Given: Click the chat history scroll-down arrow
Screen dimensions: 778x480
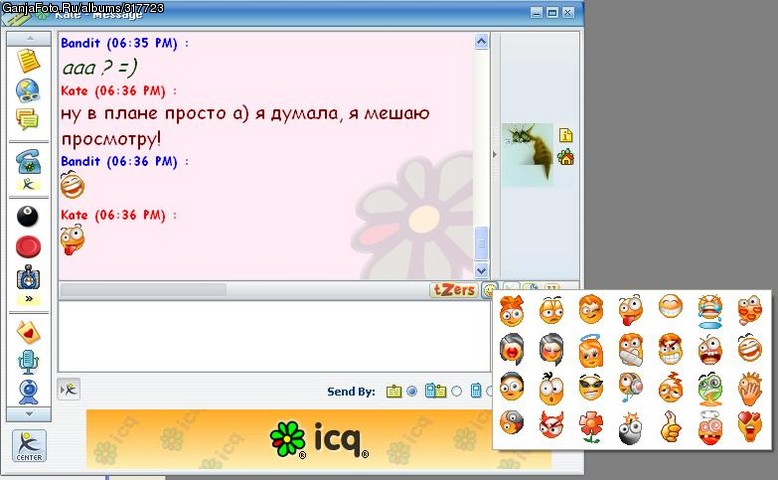Looking at the screenshot, I should pos(481,271).
